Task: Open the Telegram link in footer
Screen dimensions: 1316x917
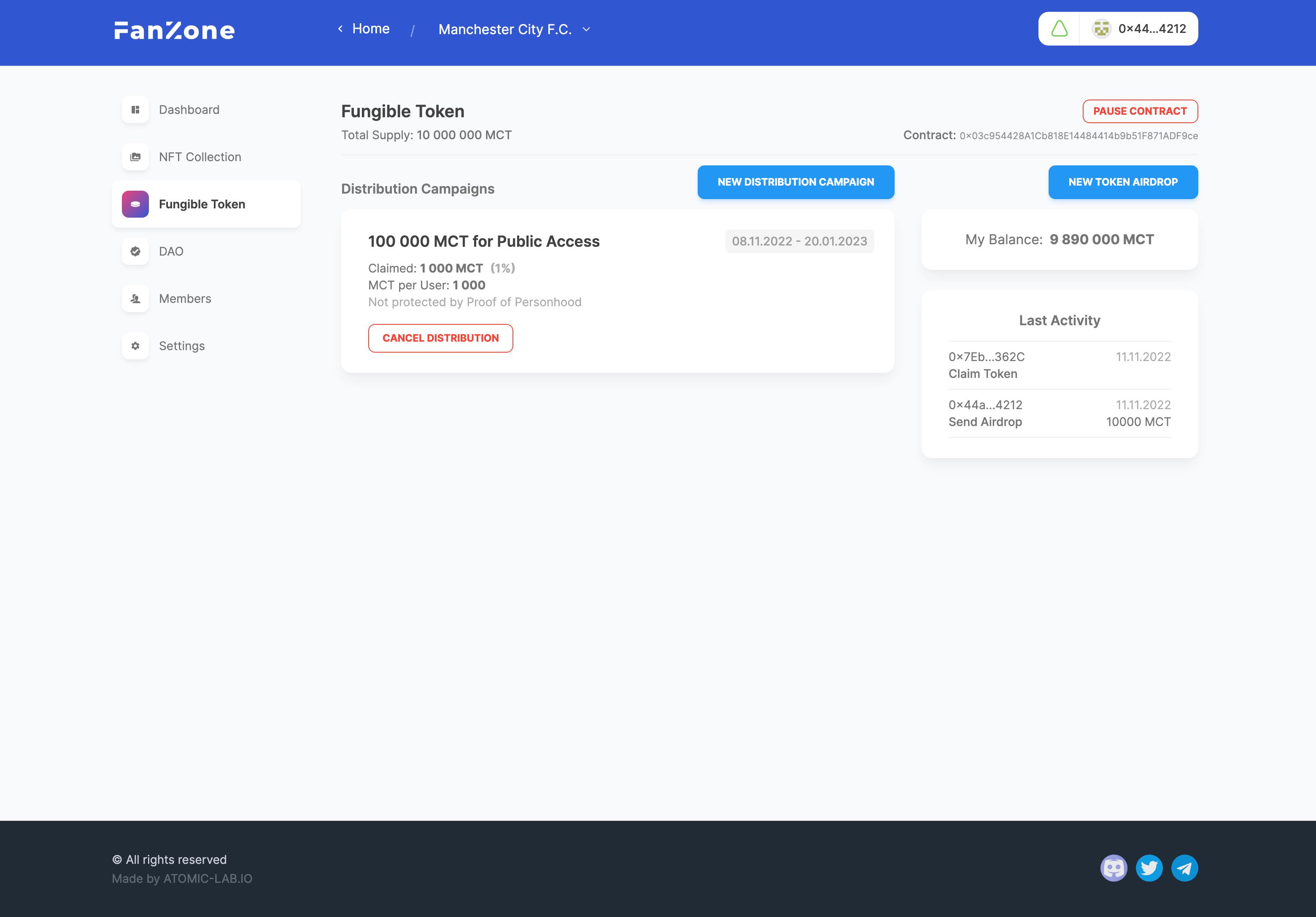Action: (x=1185, y=868)
